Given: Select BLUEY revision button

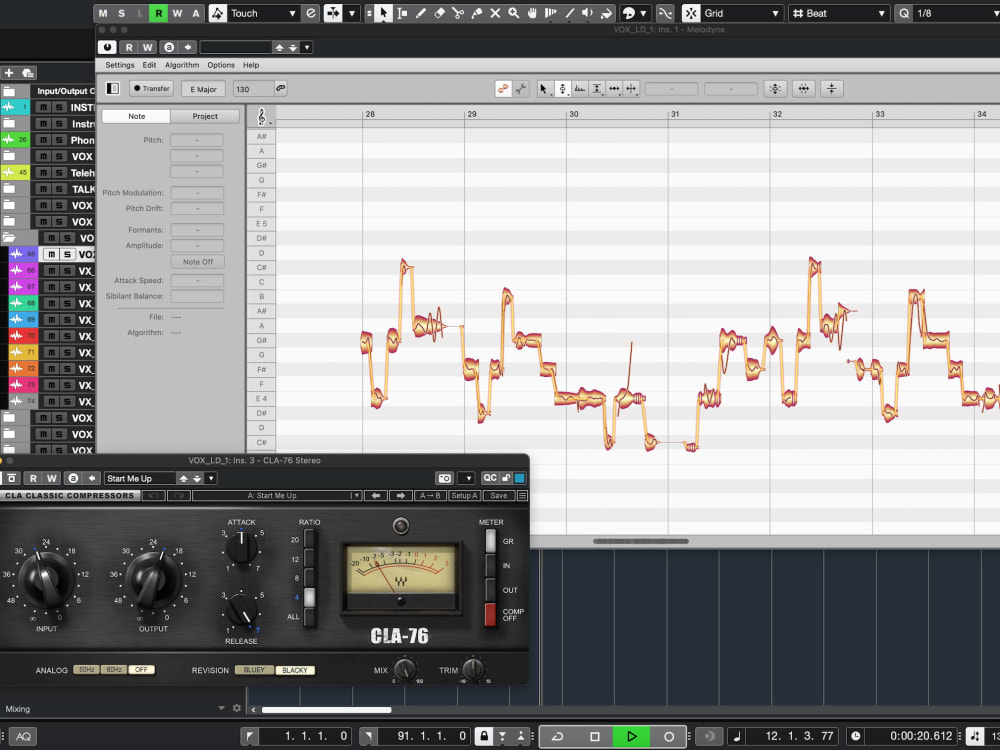Looking at the screenshot, I should click(254, 670).
